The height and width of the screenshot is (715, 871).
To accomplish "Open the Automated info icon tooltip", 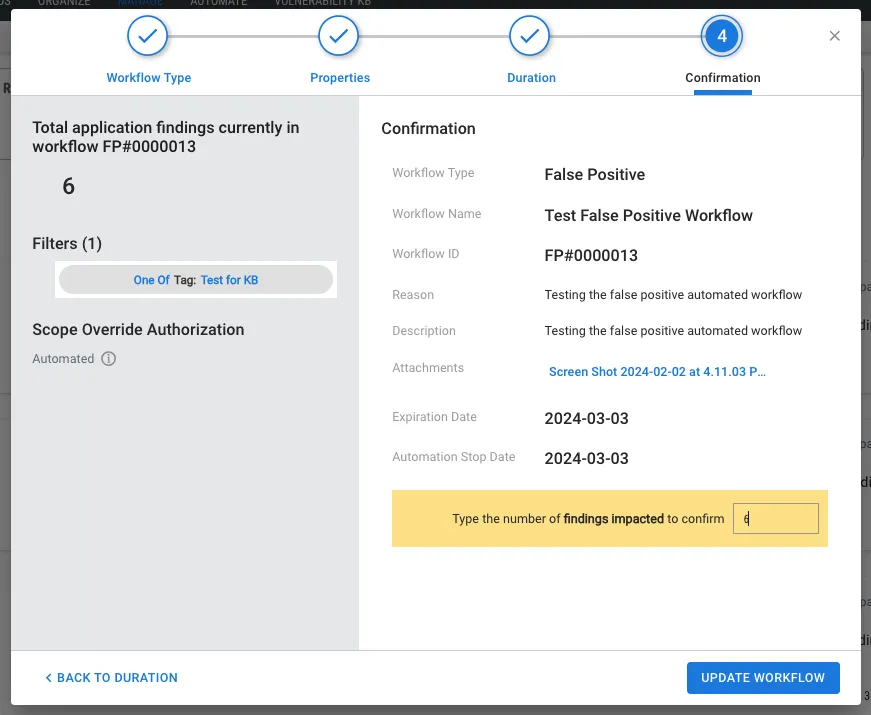I will click(108, 359).
